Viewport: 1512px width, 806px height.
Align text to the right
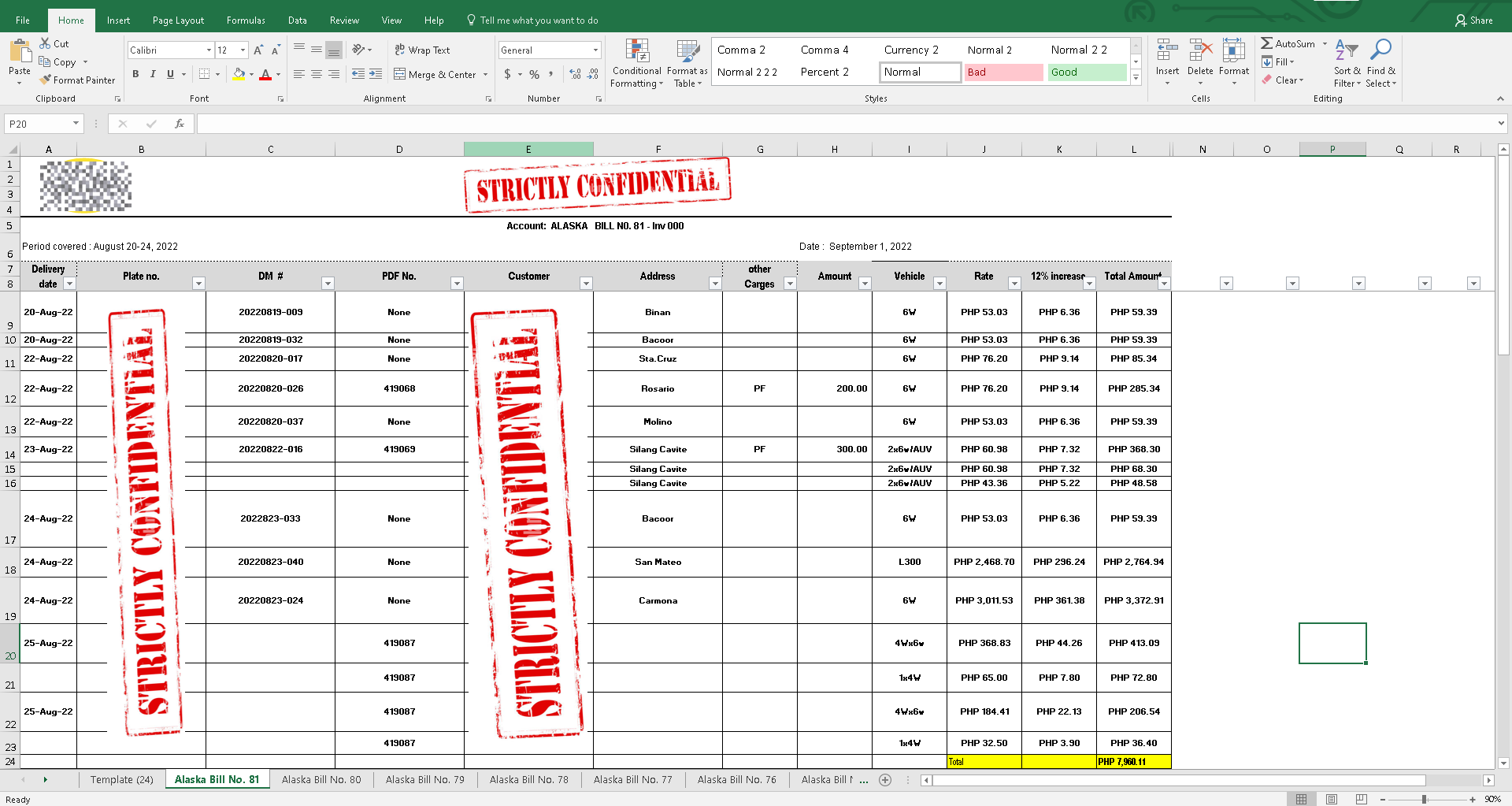pyautogui.click(x=334, y=74)
